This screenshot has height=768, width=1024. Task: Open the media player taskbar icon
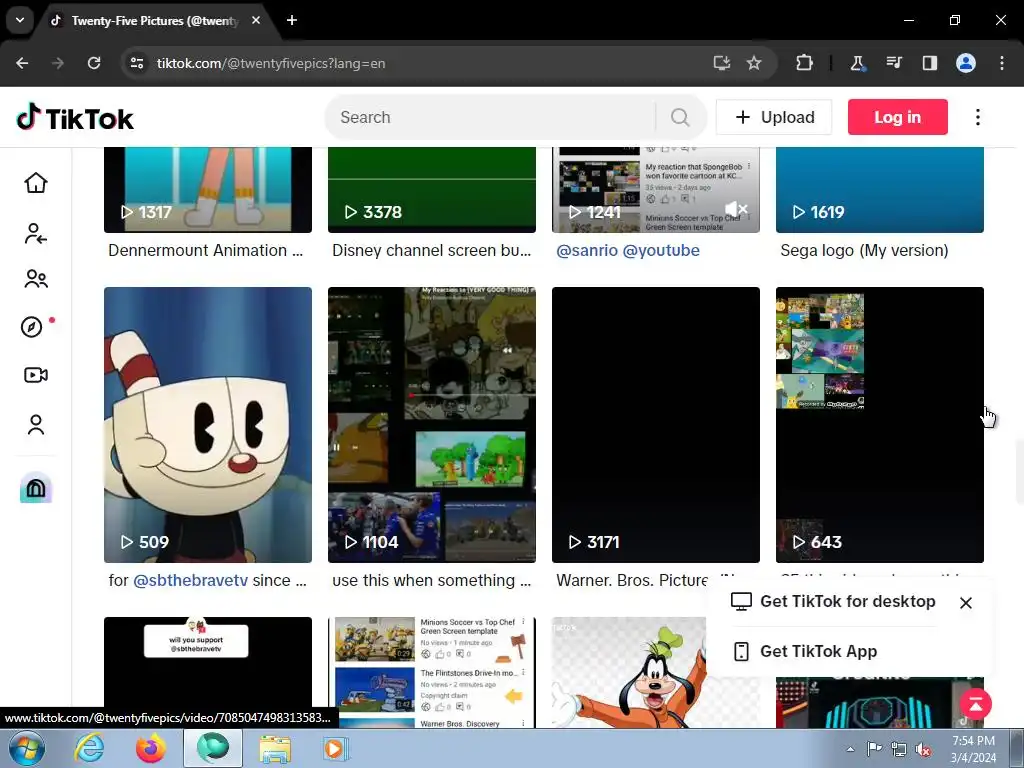336,748
